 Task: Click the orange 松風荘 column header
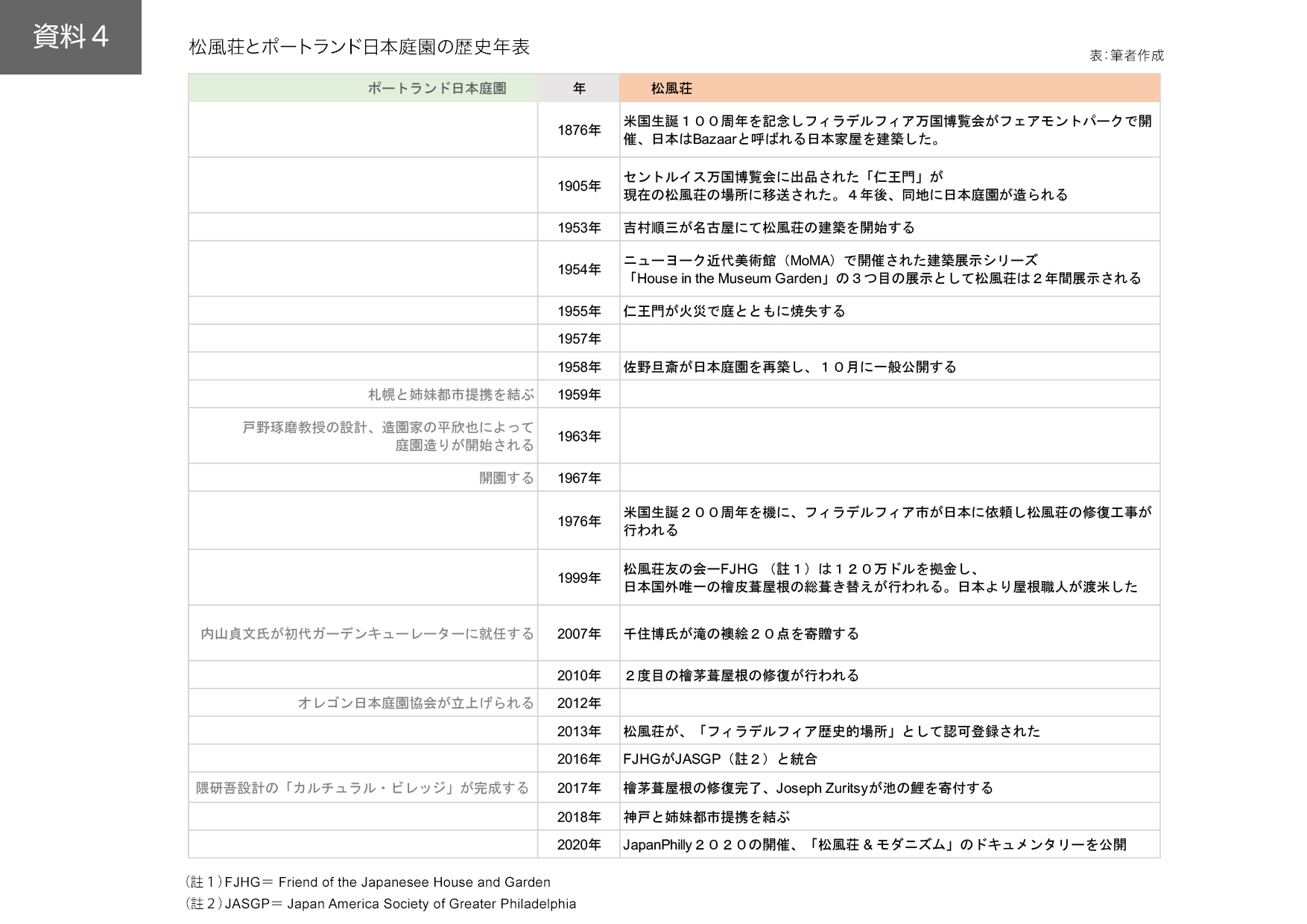[671, 88]
